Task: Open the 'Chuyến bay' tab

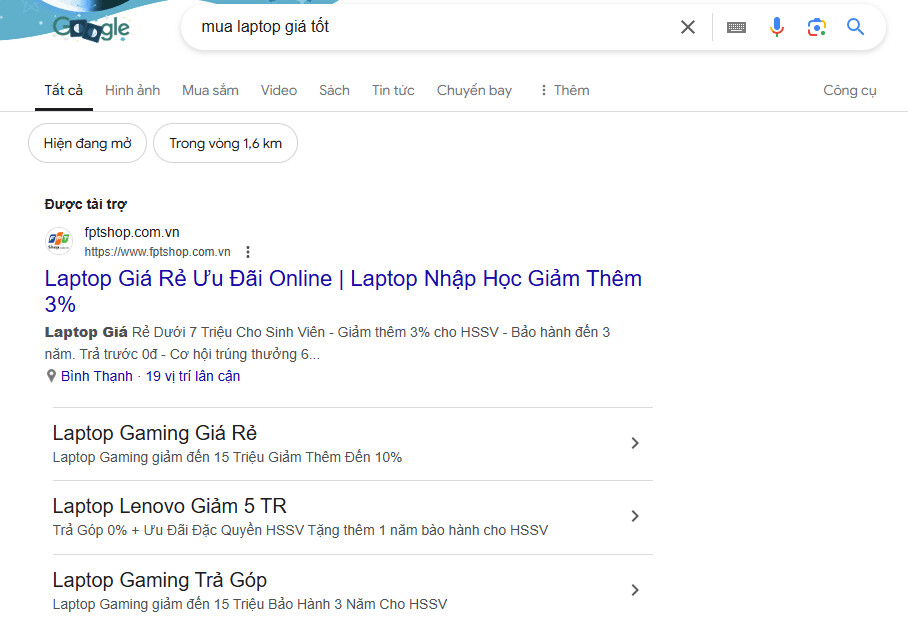Action: (x=474, y=90)
